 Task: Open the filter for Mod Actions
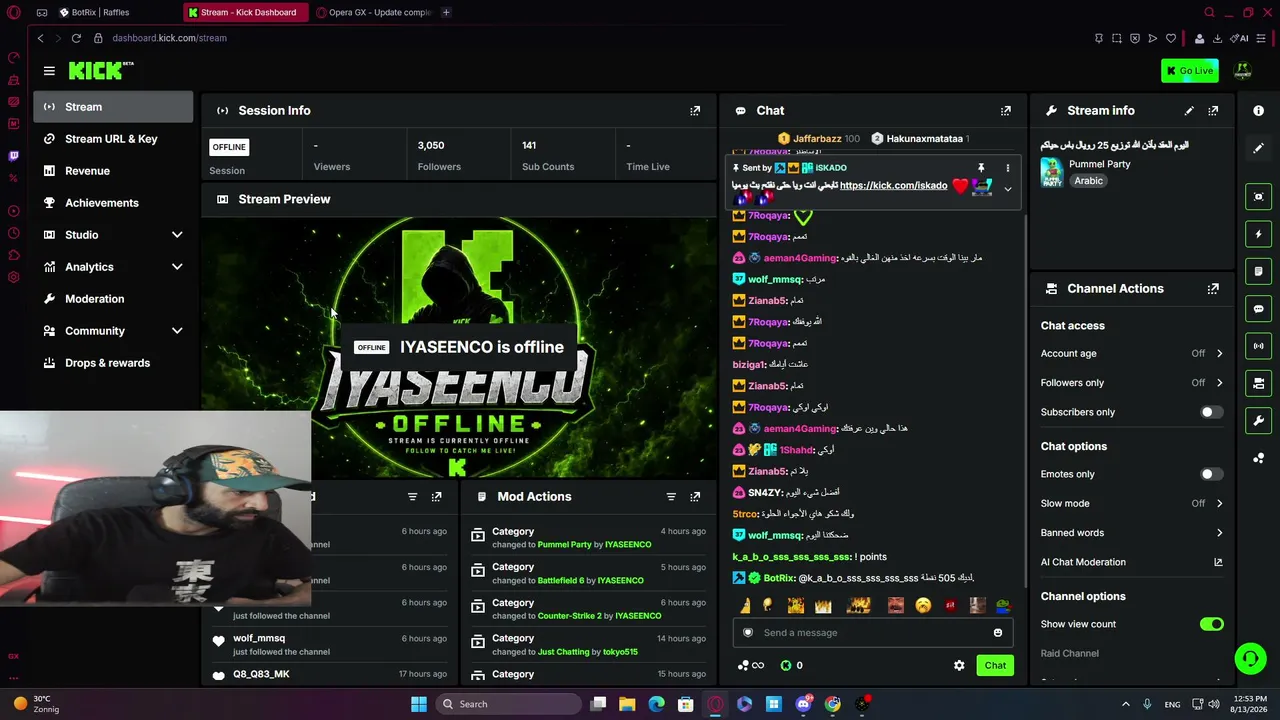pyautogui.click(x=671, y=497)
